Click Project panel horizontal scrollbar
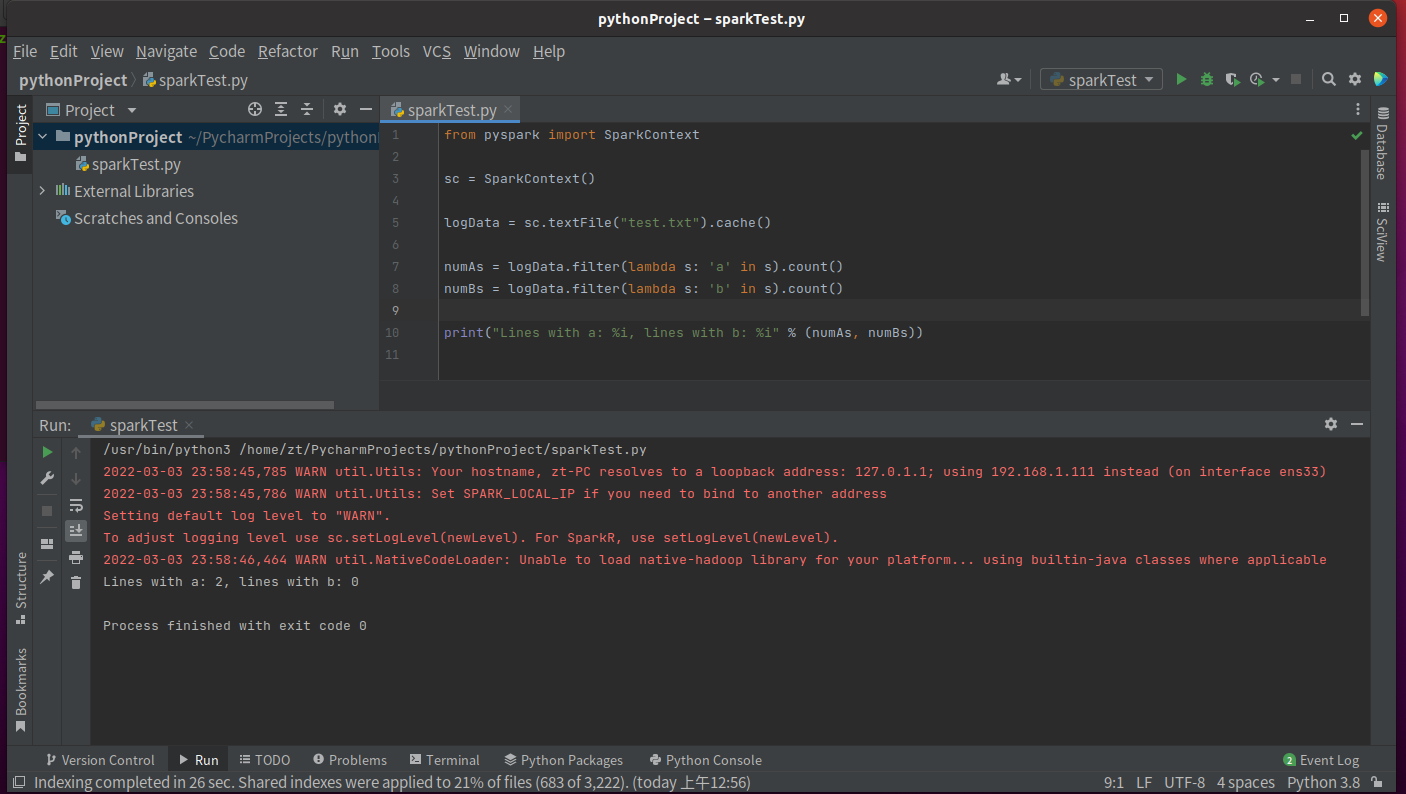The width and height of the screenshot is (1406, 794). tap(185, 405)
